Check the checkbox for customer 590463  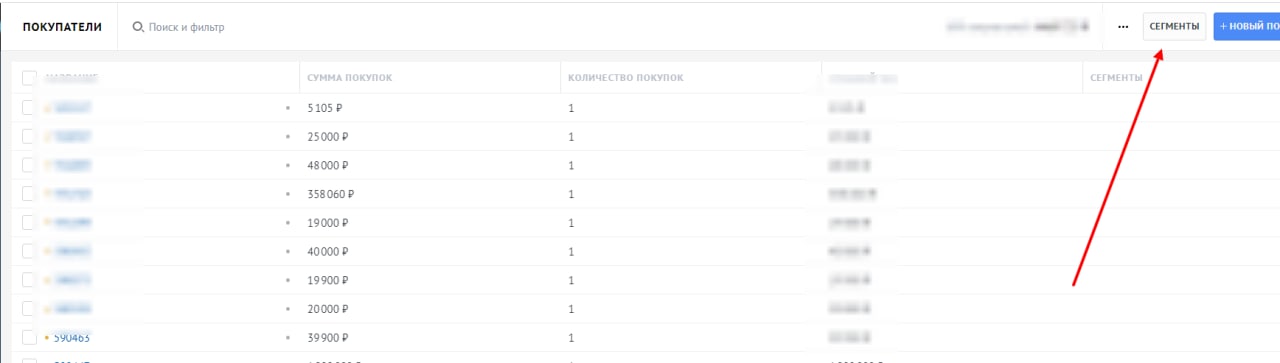pyautogui.click(x=28, y=338)
